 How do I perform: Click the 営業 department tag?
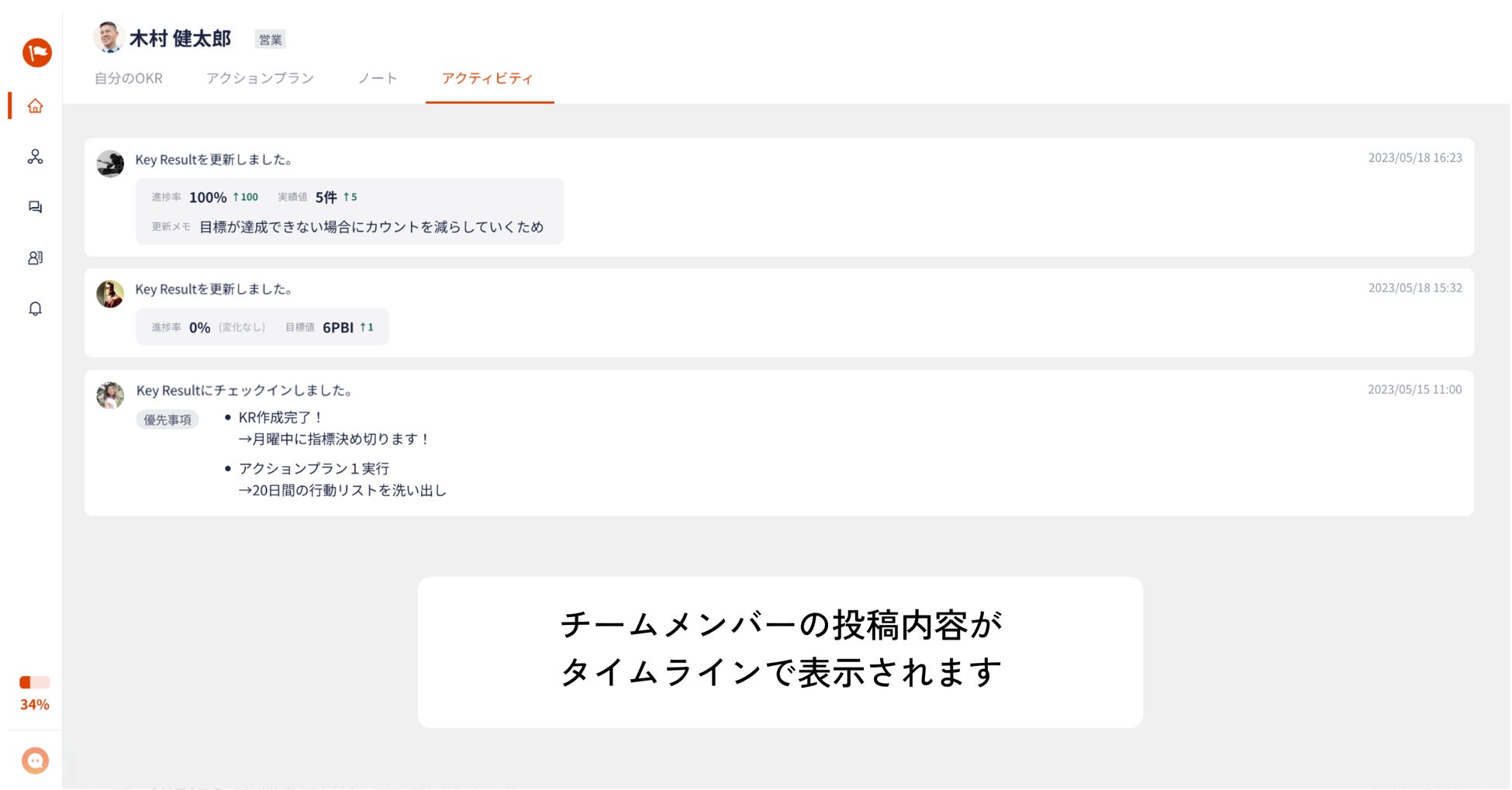pyautogui.click(x=270, y=40)
